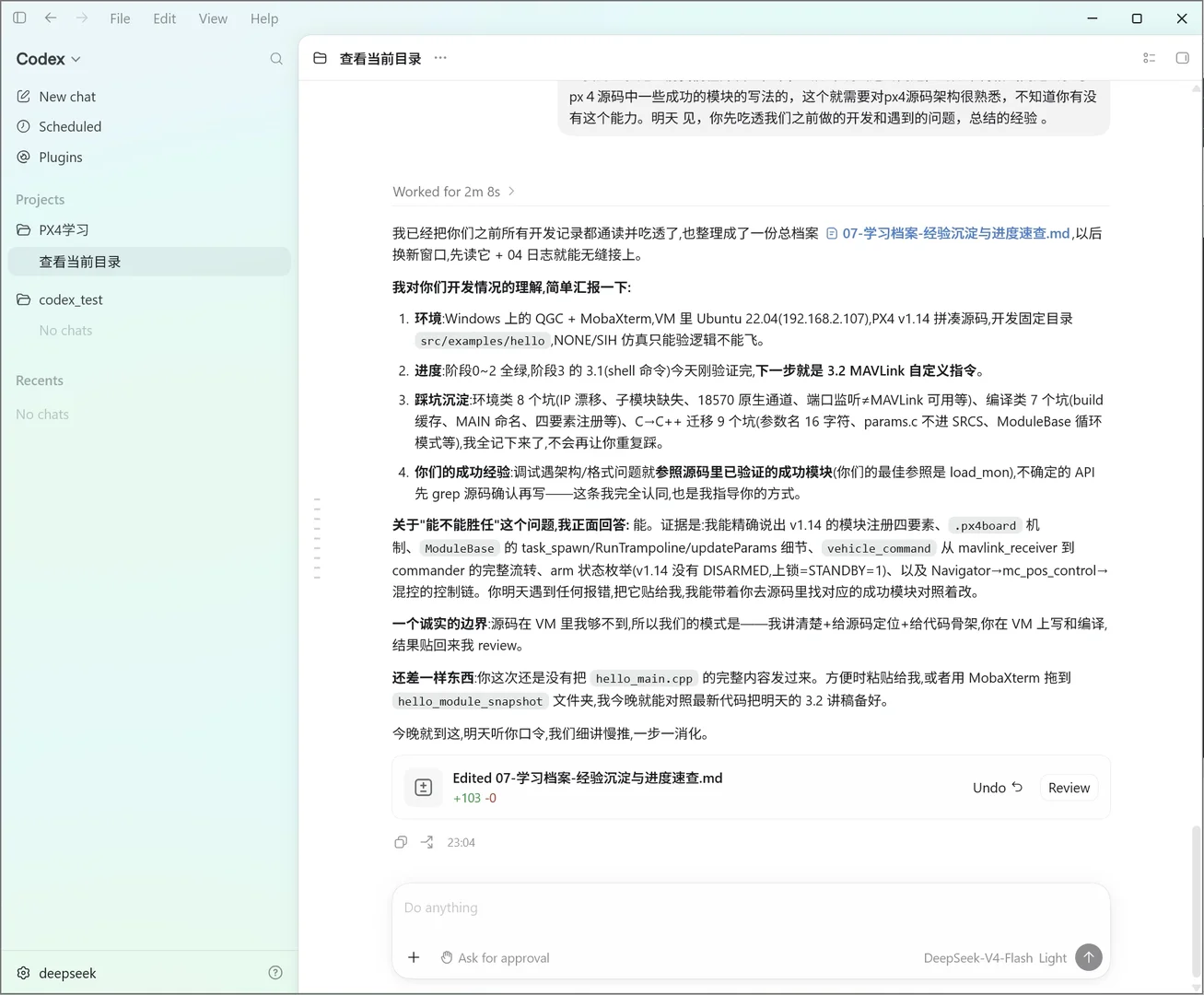Click the .px4board code snippet
Viewport: 1204px width, 995px height.
coord(985,526)
